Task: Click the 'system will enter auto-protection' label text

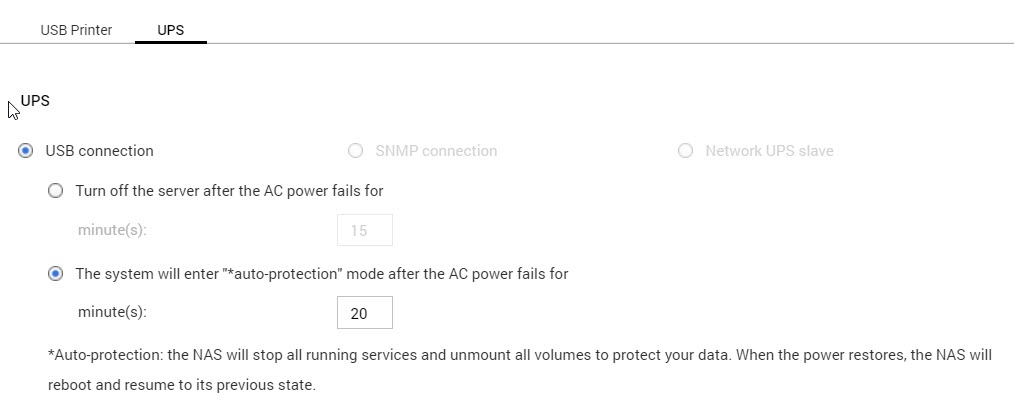Action: (321, 273)
